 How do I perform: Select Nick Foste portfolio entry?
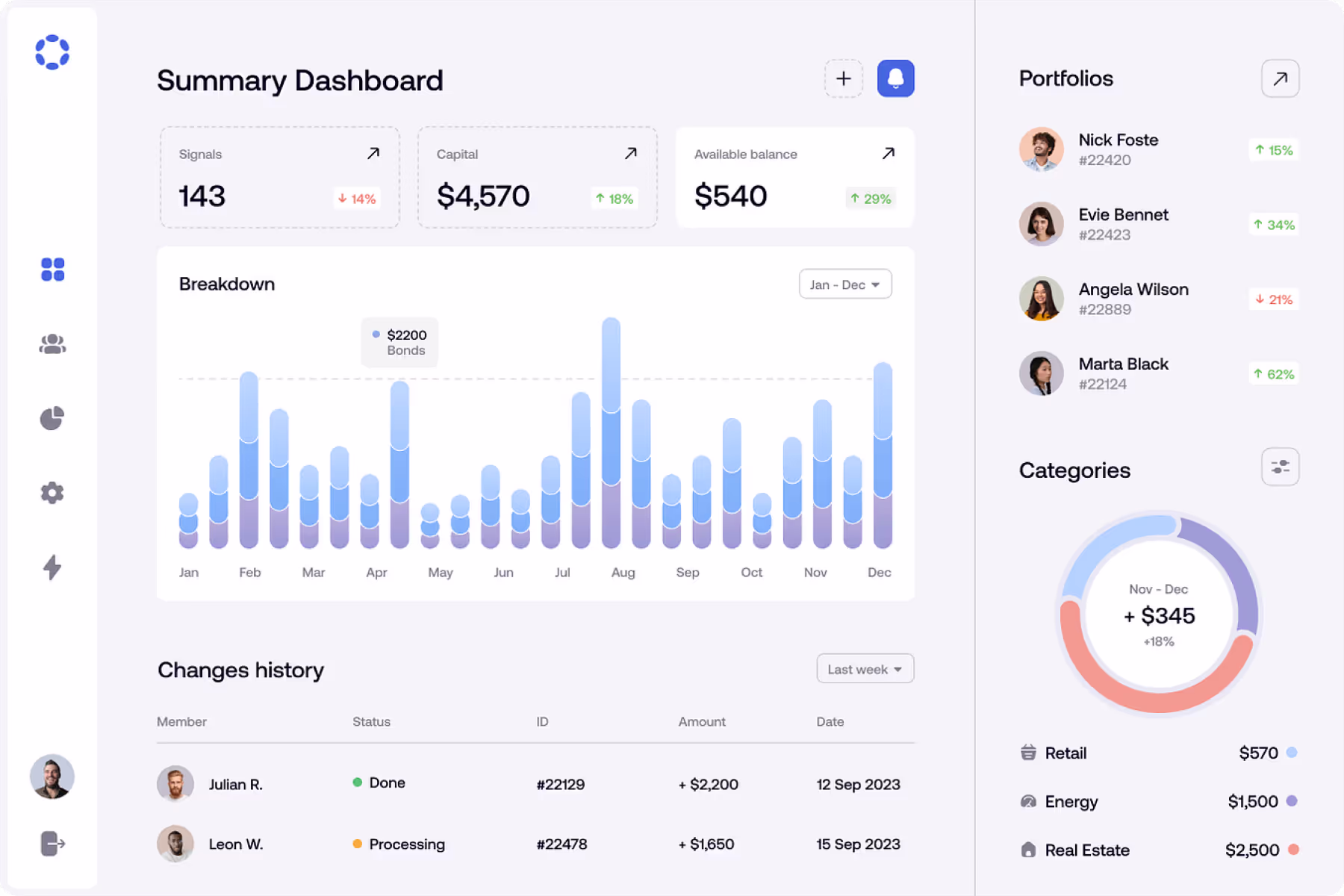click(1118, 149)
